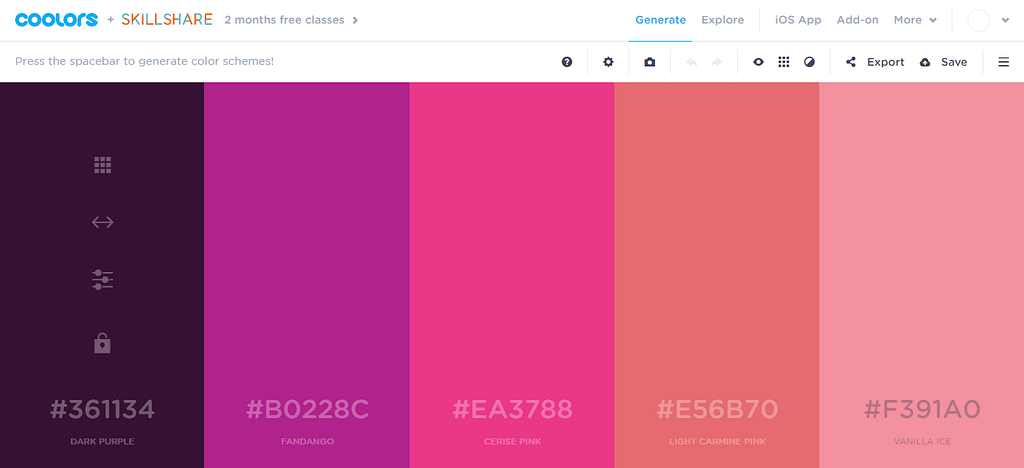Open the 2 months free classes link
Screen dimensions: 1024x468
(x=291, y=20)
